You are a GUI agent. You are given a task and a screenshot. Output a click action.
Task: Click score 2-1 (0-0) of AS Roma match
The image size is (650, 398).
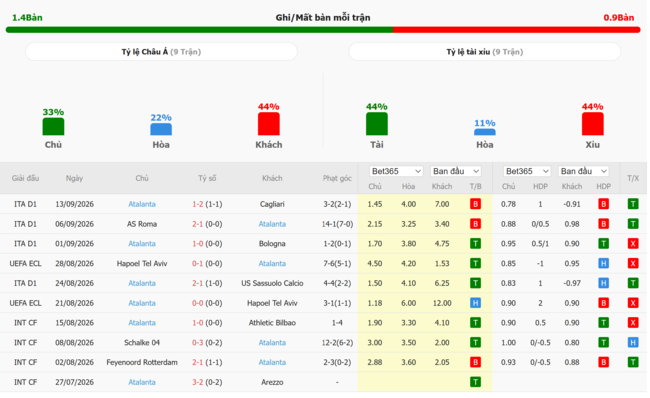[207, 224]
